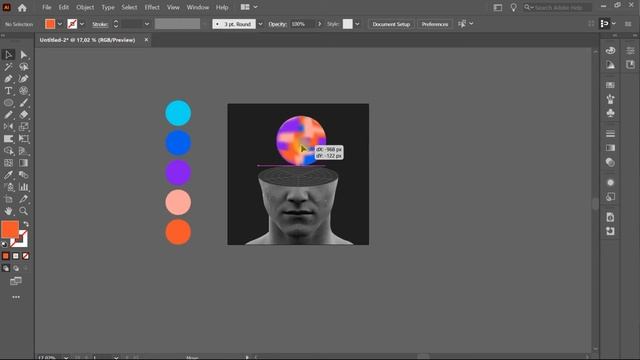Set paint mode to Gradient

16,256
